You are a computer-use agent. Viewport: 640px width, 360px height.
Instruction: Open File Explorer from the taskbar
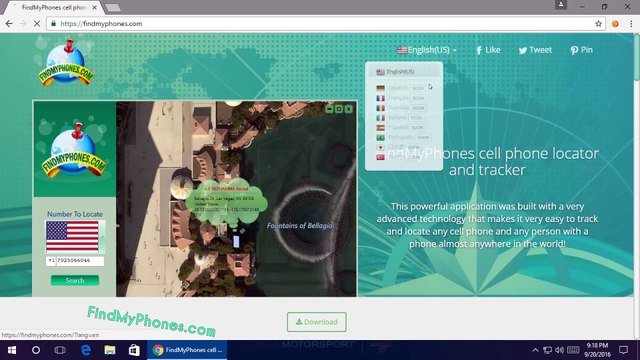(x=110, y=350)
